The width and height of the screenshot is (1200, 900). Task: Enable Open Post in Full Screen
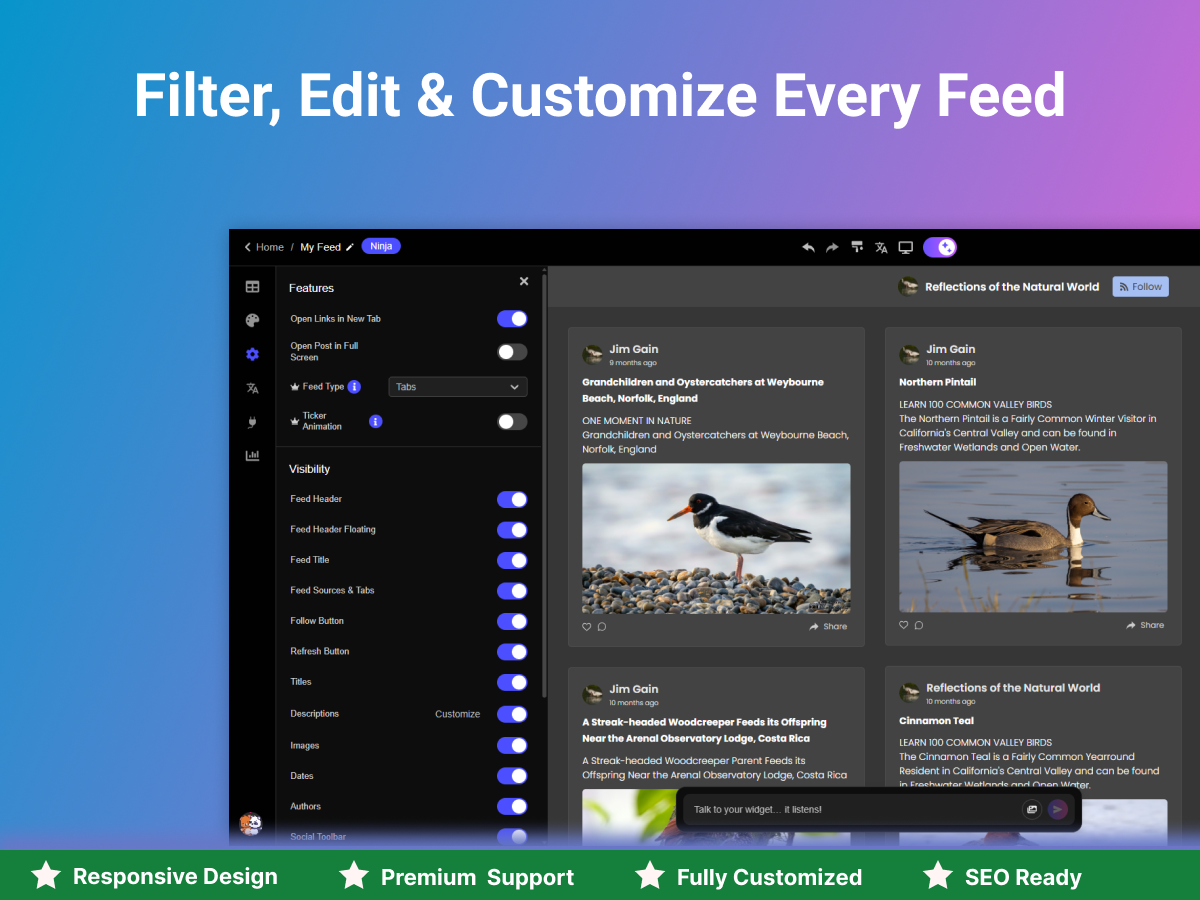512,352
